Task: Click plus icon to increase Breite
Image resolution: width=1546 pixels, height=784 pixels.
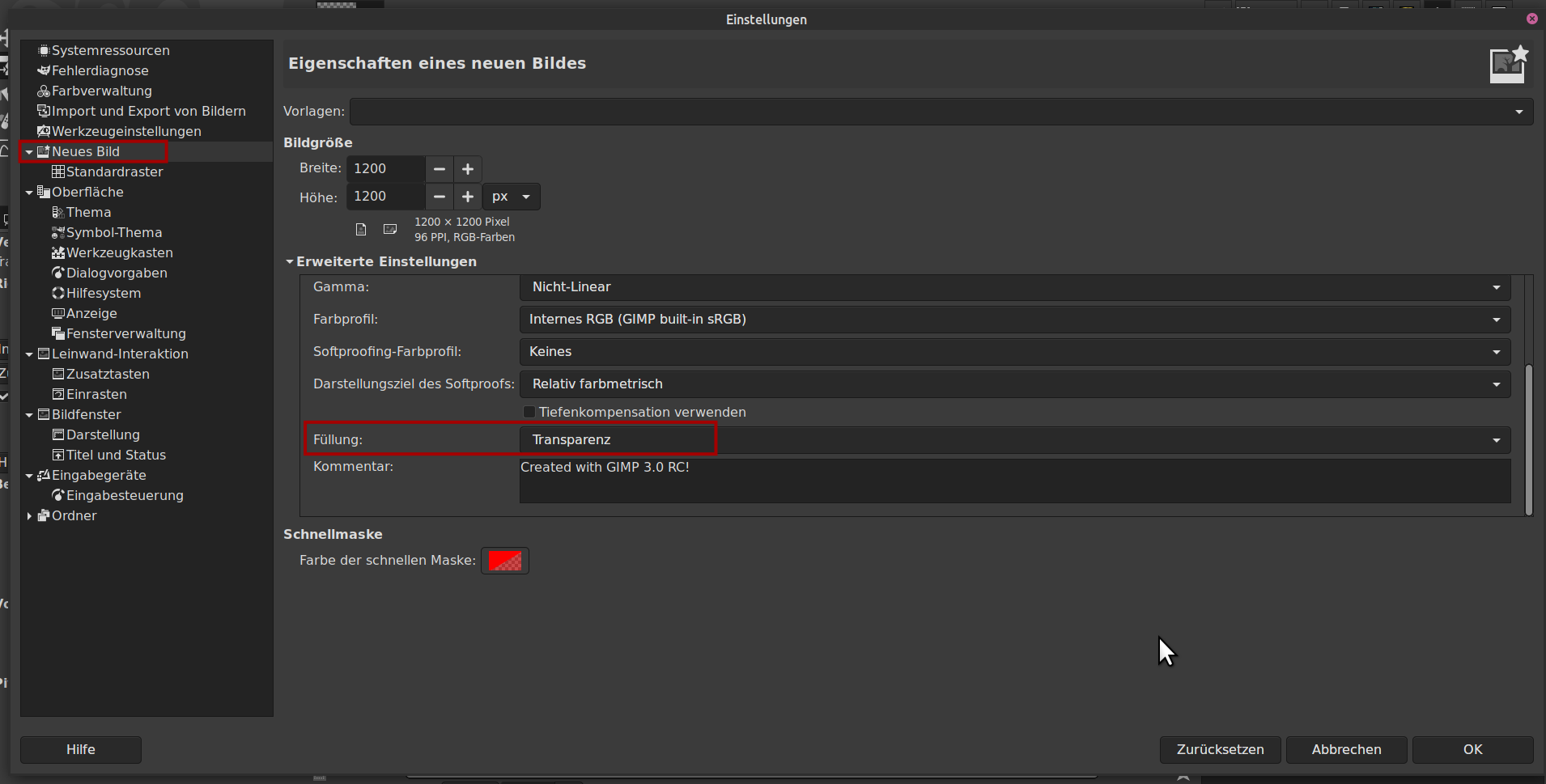Action: 468,169
